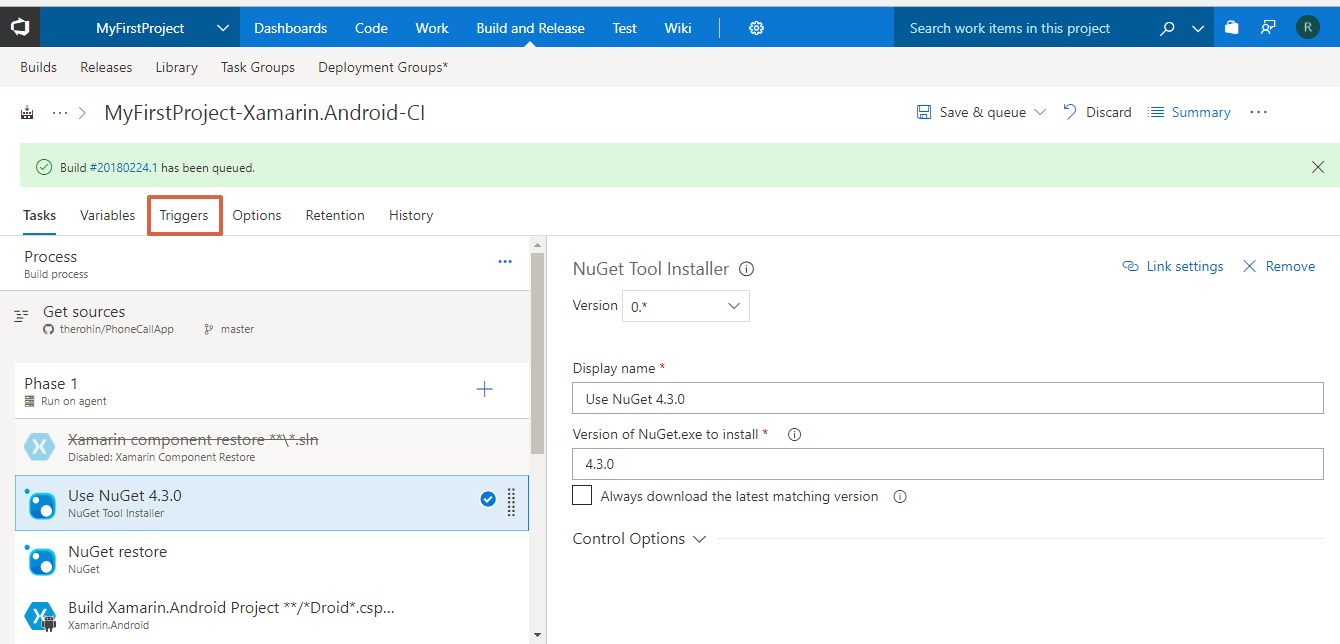The image size is (1340, 644).
Task: Enable Always download the latest matching version
Action: tap(582, 496)
